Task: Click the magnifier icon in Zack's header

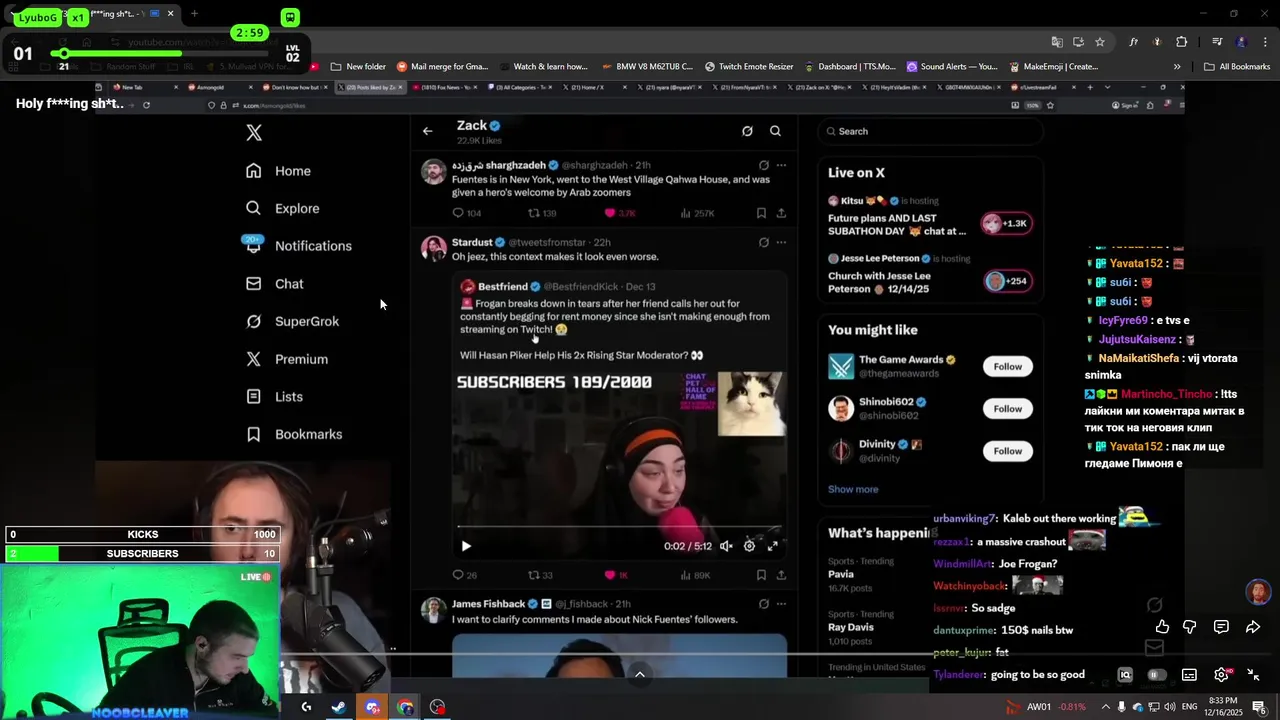Action: pos(775,131)
